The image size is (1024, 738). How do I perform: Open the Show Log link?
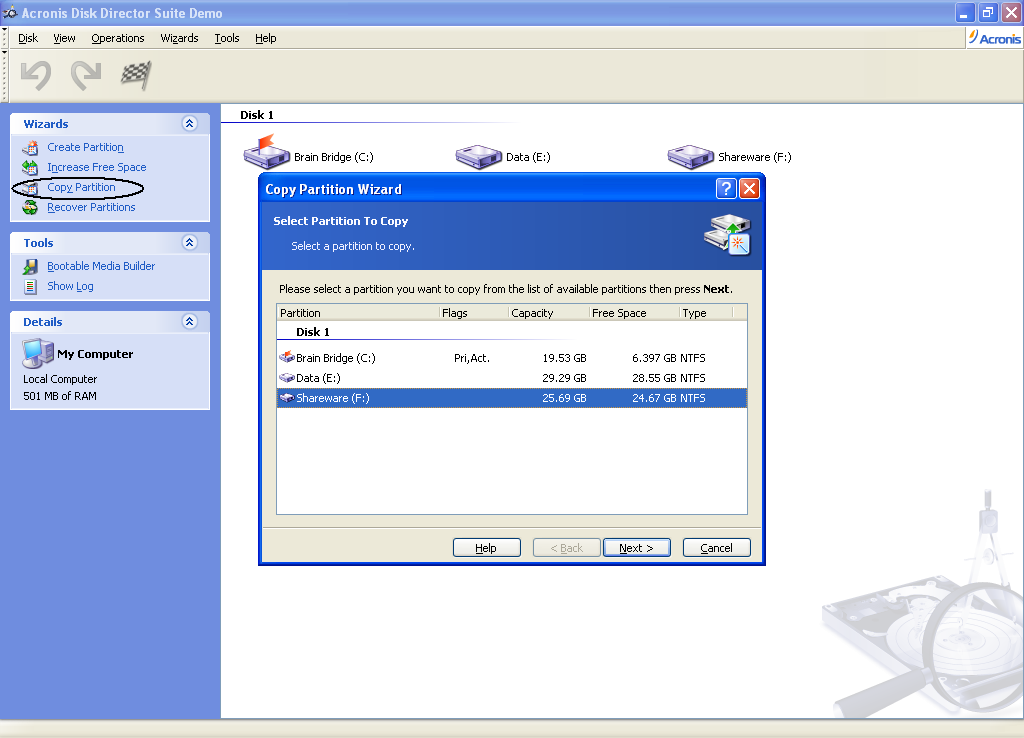click(x=71, y=286)
